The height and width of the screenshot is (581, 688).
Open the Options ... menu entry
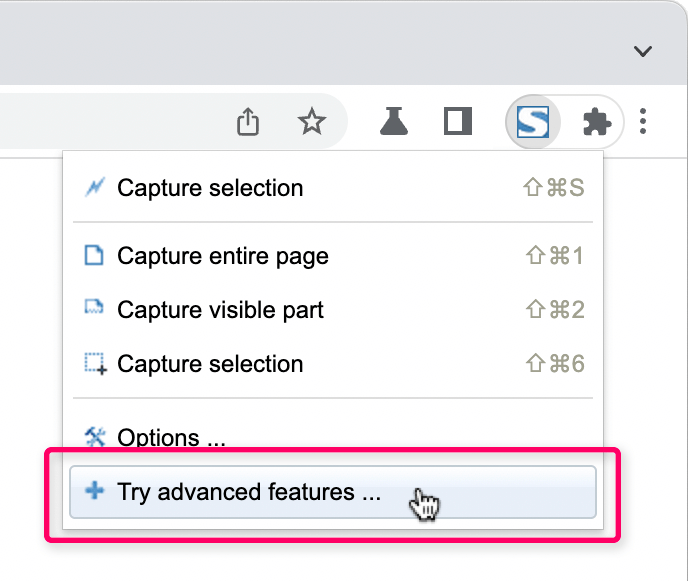pyautogui.click(x=171, y=438)
